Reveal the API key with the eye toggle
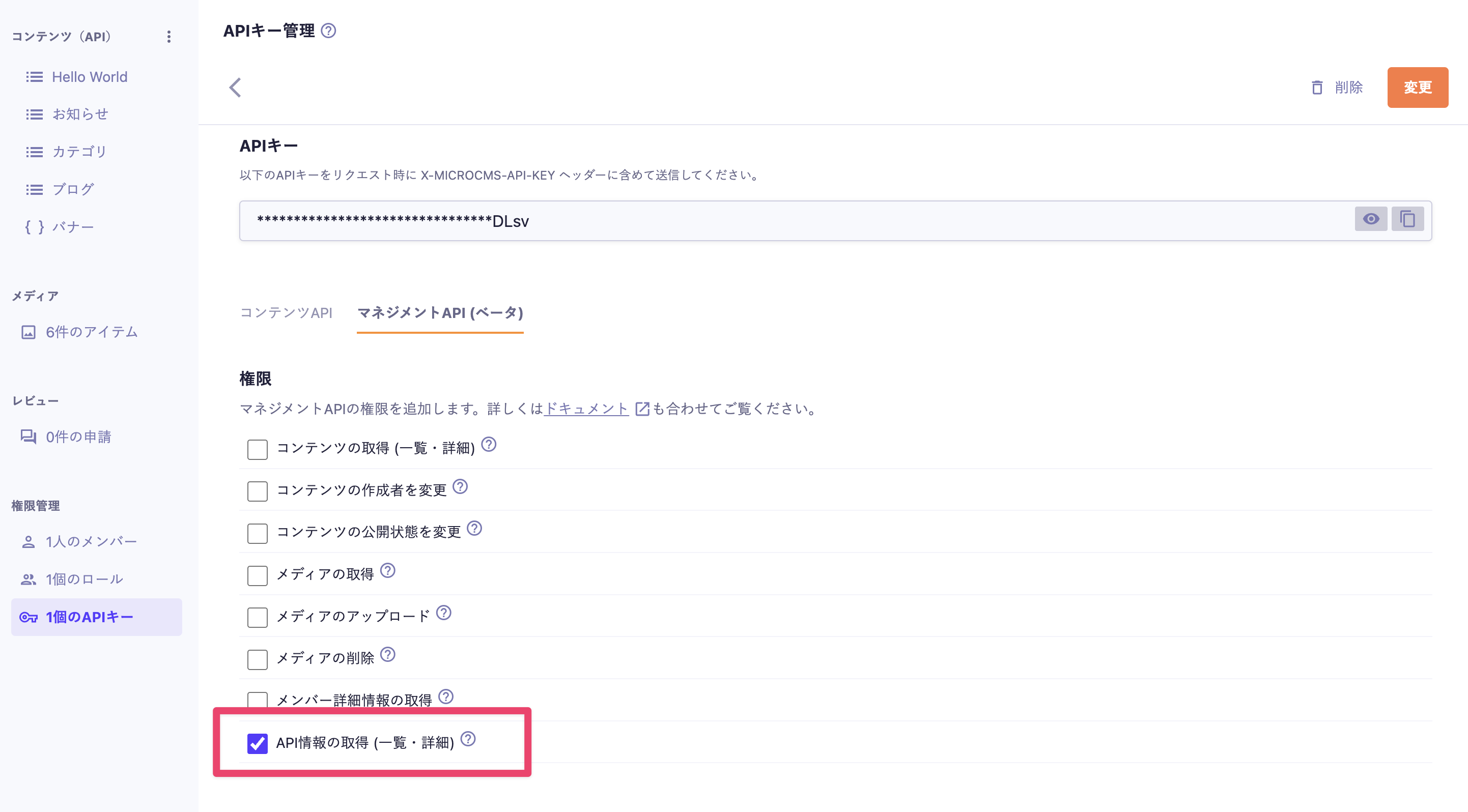Viewport: 1468px width, 812px height. click(x=1371, y=219)
